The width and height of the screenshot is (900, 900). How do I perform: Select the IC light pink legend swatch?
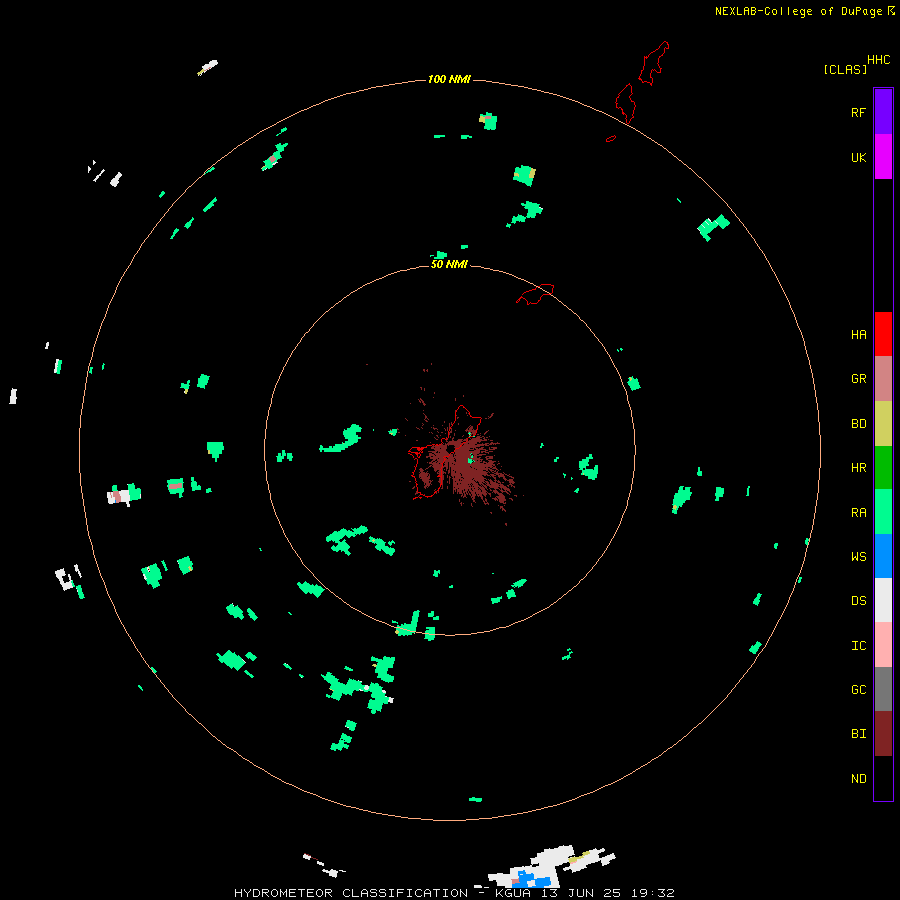[883, 645]
